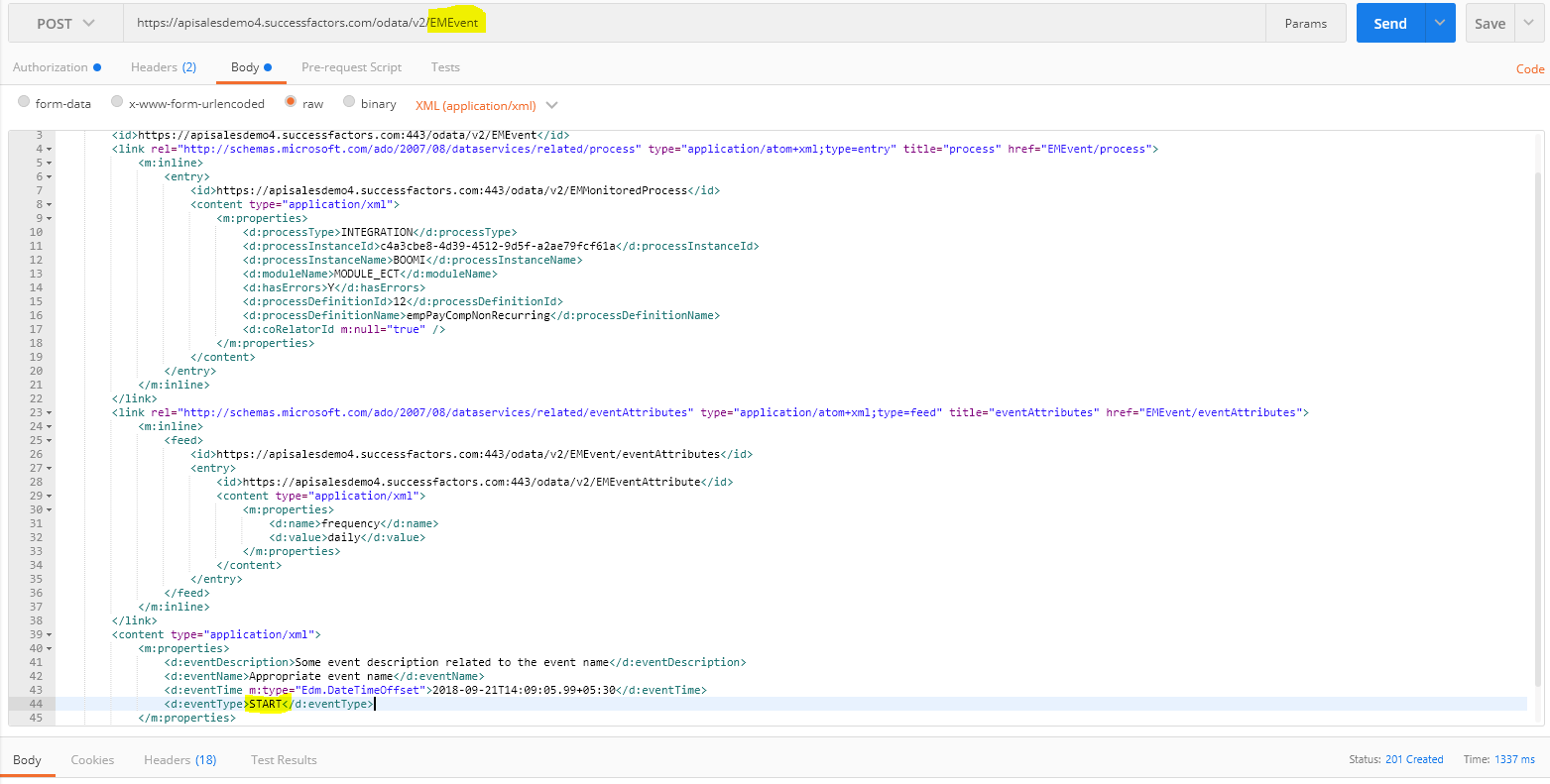Open the response Headers (18) tab
The height and width of the screenshot is (784, 1550).
click(x=180, y=760)
